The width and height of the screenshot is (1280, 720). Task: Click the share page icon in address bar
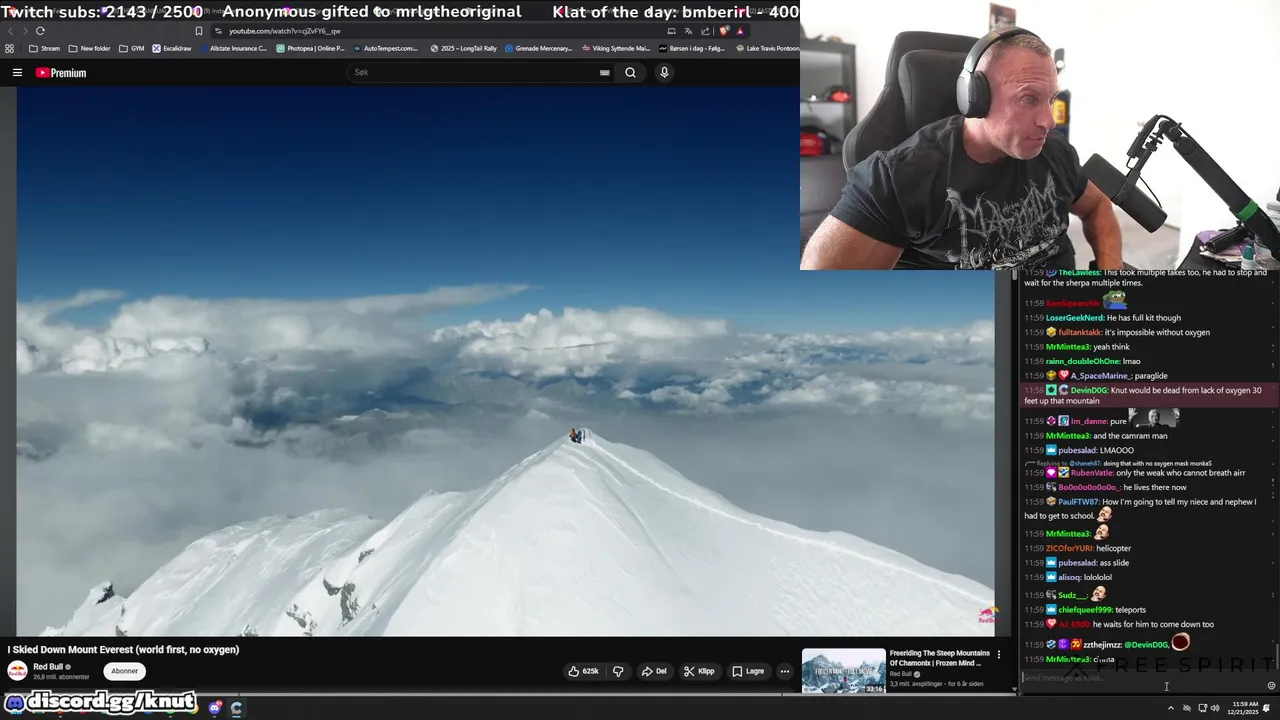pyautogui.click(x=705, y=31)
